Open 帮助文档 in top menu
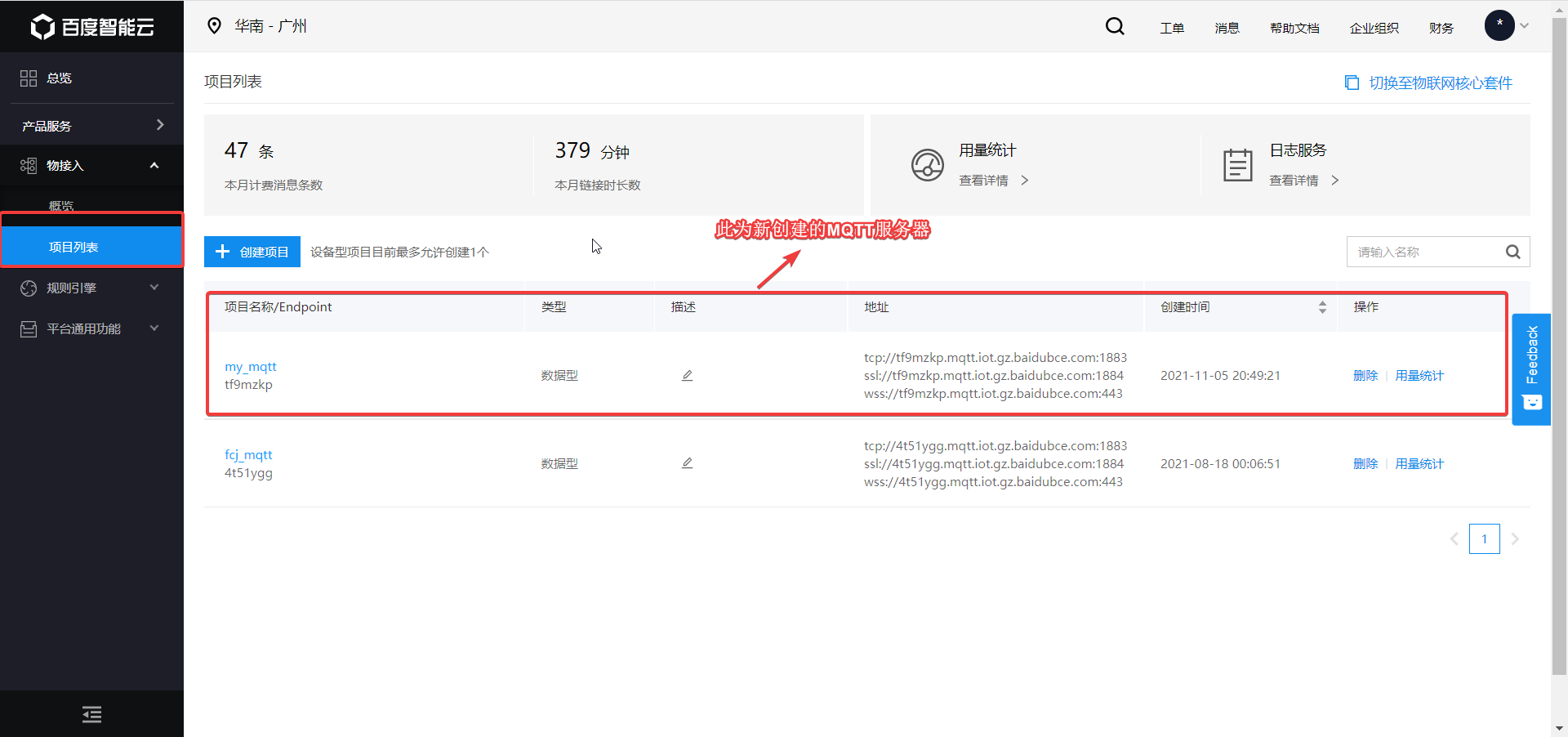The height and width of the screenshot is (737, 1568). pyautogui.click(x=1294, y=28)
